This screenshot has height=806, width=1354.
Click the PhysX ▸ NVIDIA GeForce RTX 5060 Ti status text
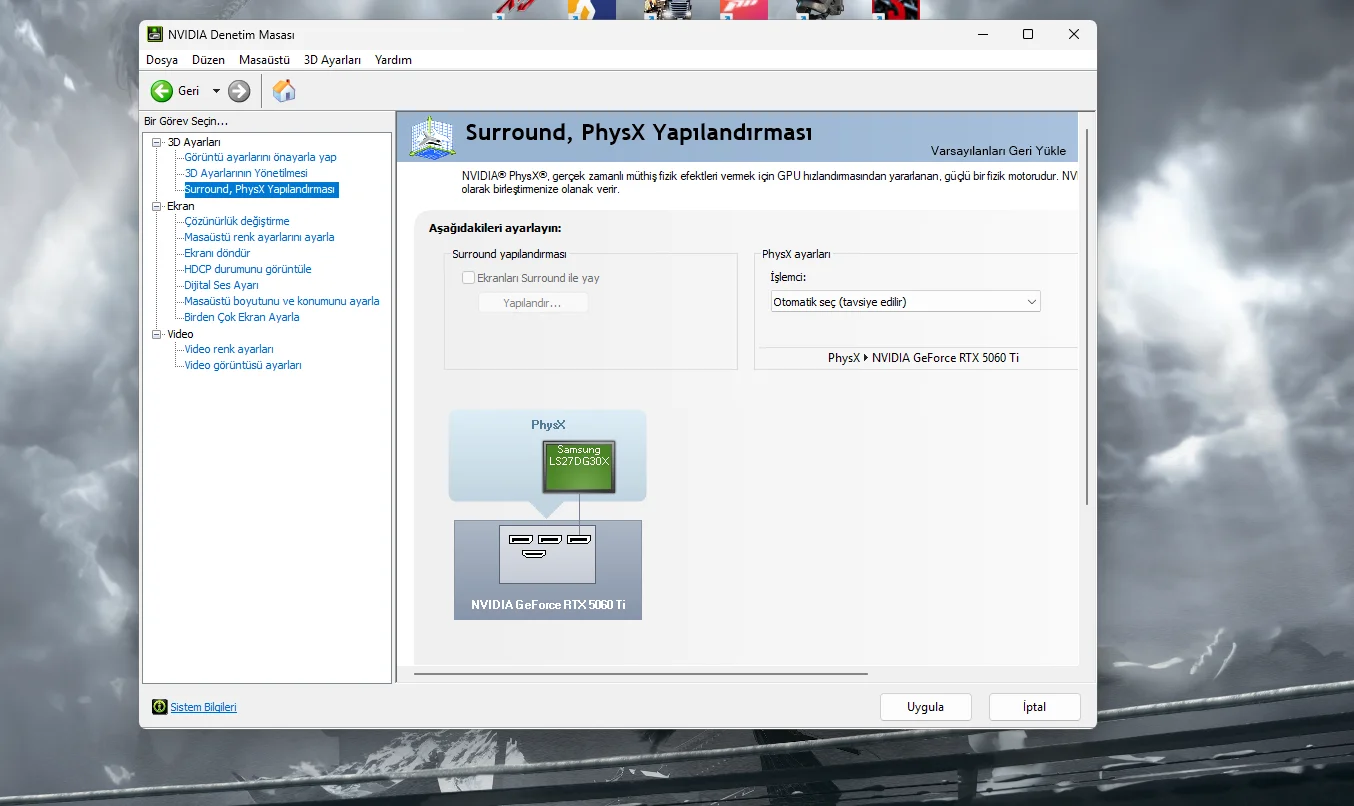click(923, 358)
